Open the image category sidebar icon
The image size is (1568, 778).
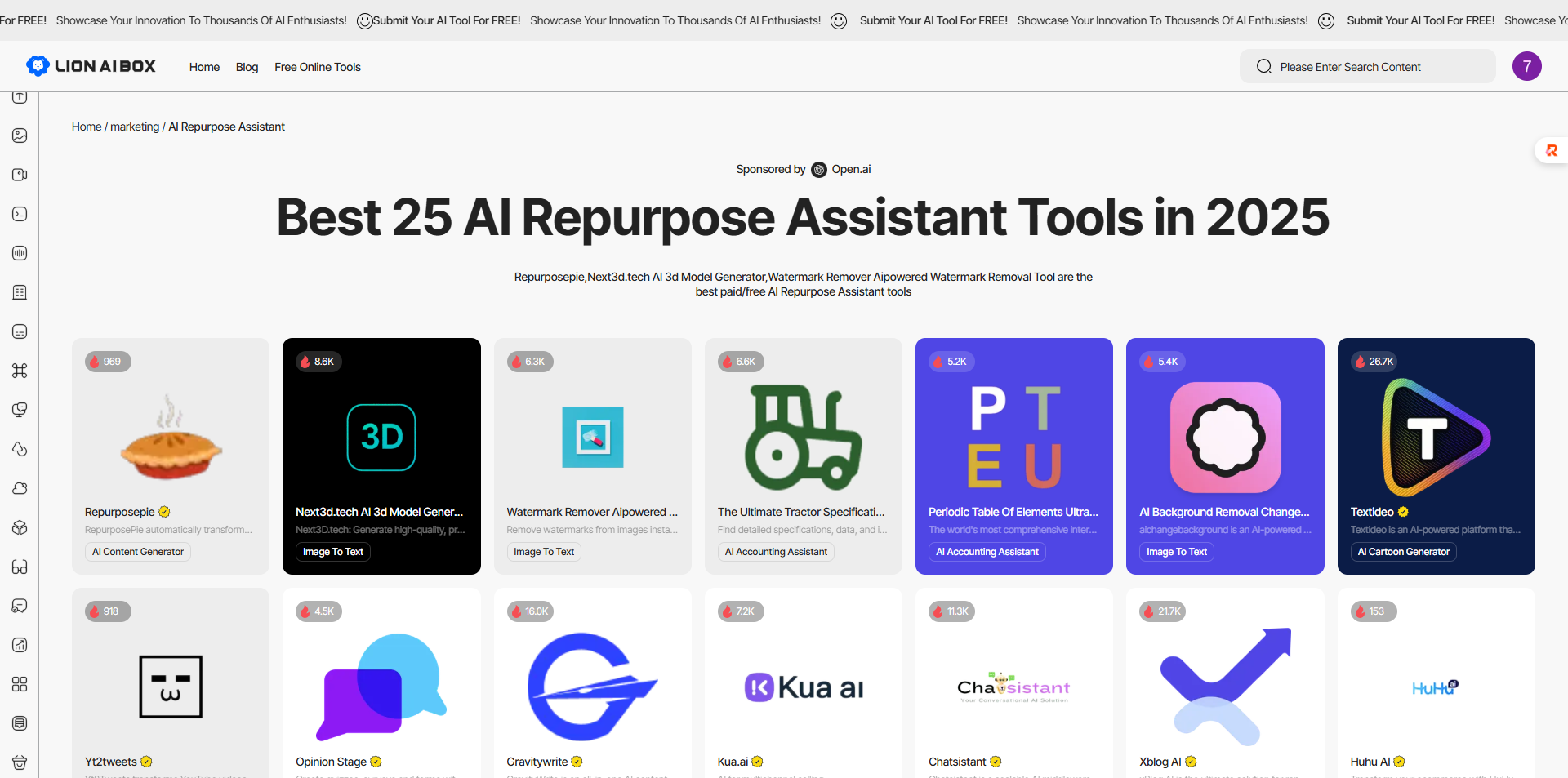point(20,136)
